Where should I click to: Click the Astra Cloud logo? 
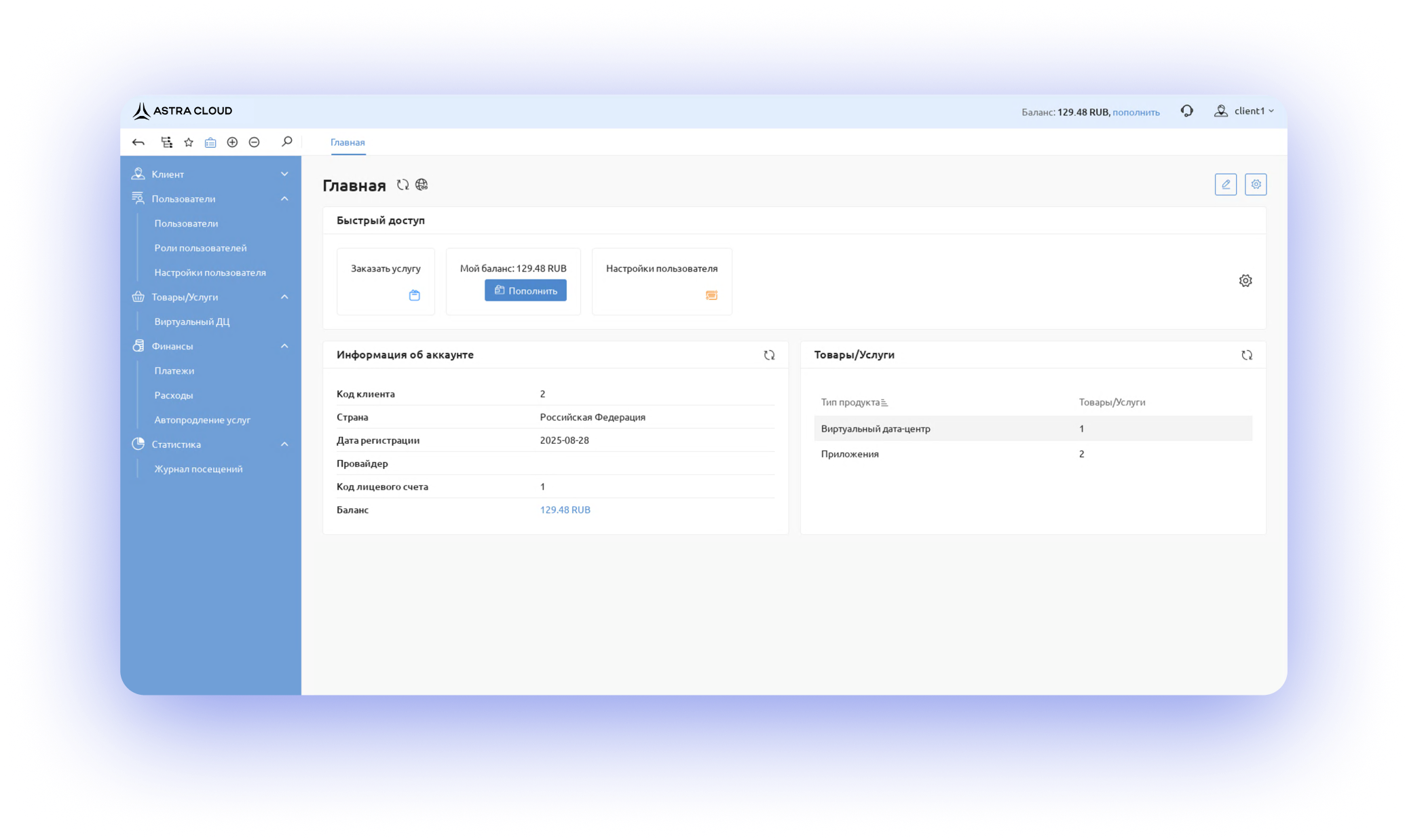(x=182, y=111)
